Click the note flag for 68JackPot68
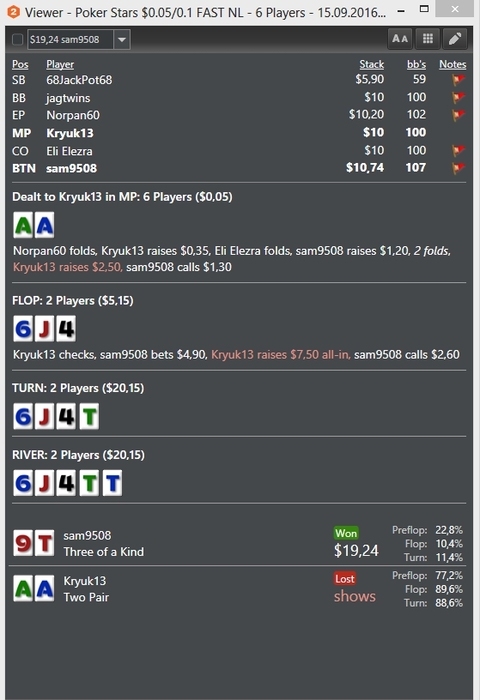This screenshot has height=700, width=480. tap(458, 80)
